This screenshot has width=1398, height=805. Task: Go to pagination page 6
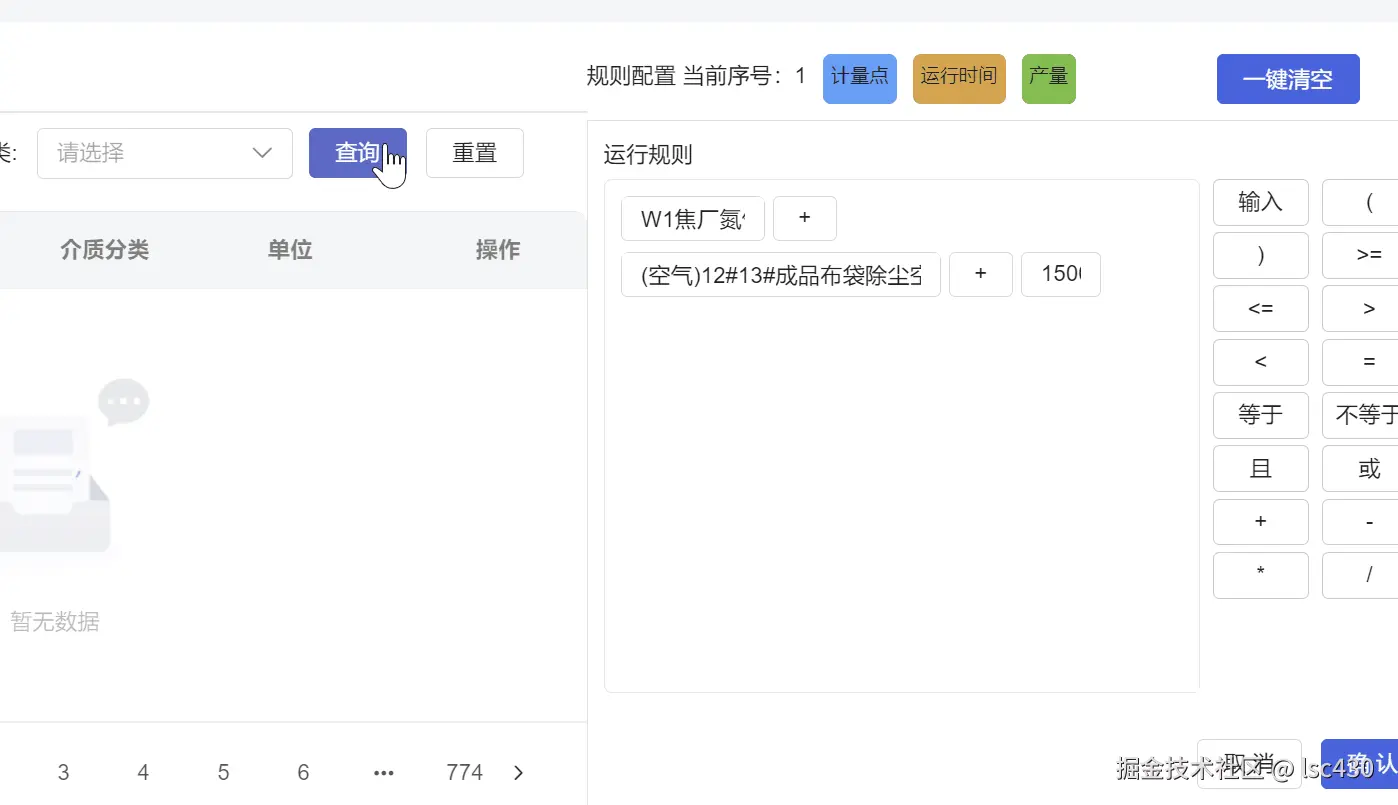pos(304,772)
